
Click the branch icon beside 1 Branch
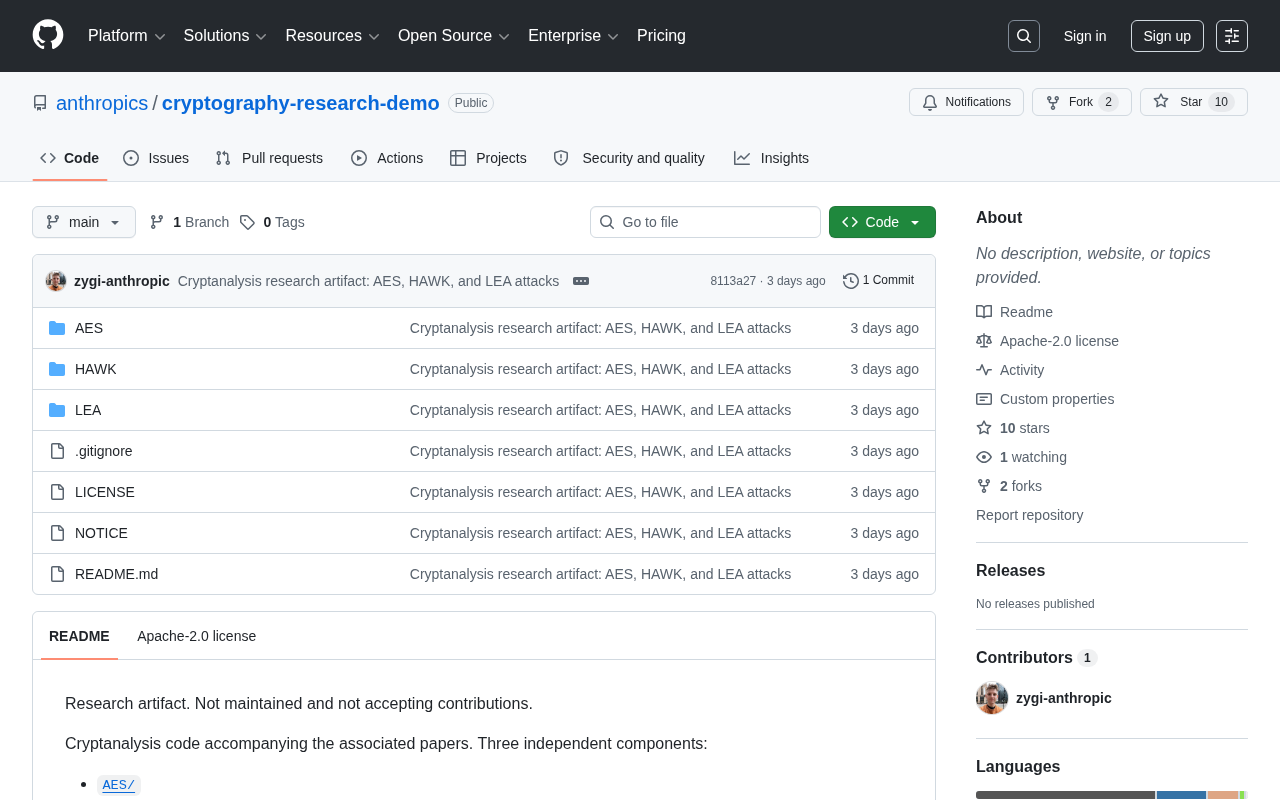click(157, 222)
